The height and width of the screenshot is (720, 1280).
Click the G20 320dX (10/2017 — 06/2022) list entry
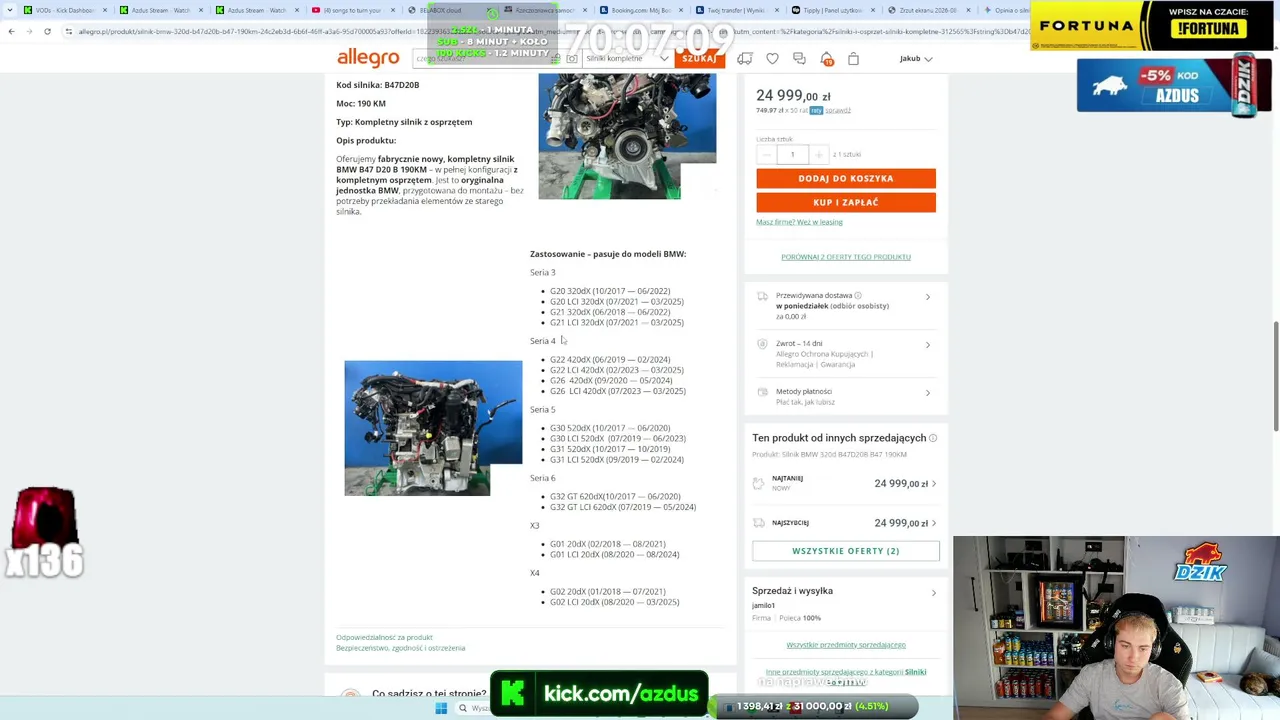pyautogui.click(x=610, y=291)
